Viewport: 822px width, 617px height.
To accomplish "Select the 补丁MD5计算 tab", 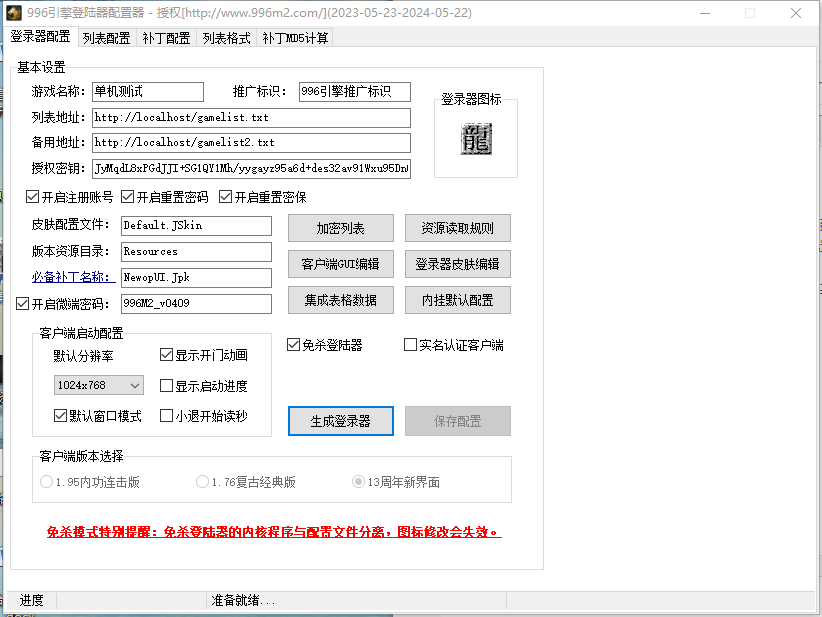I will point(295,38).
